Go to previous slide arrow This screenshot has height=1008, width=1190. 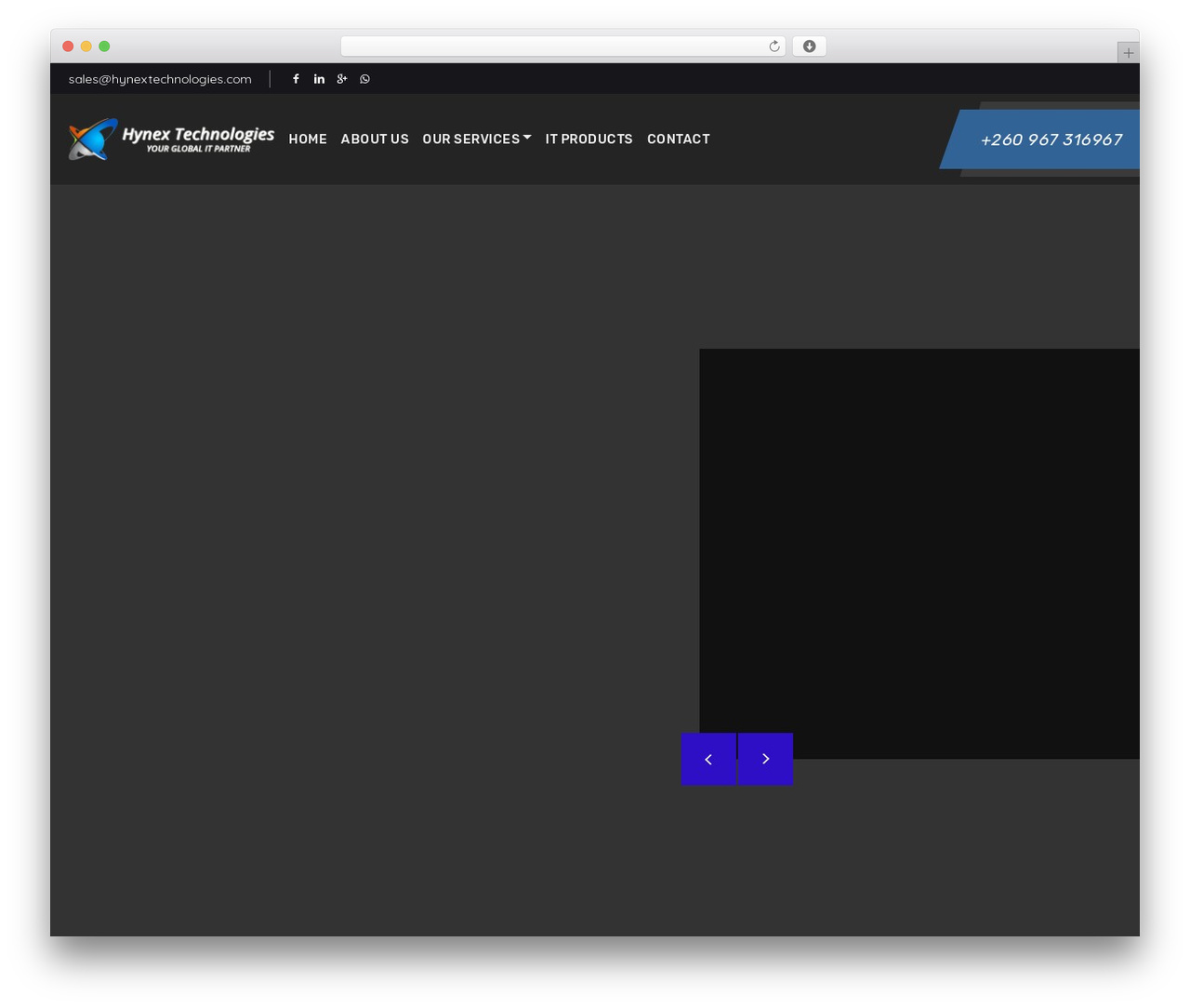click(708, 759)
